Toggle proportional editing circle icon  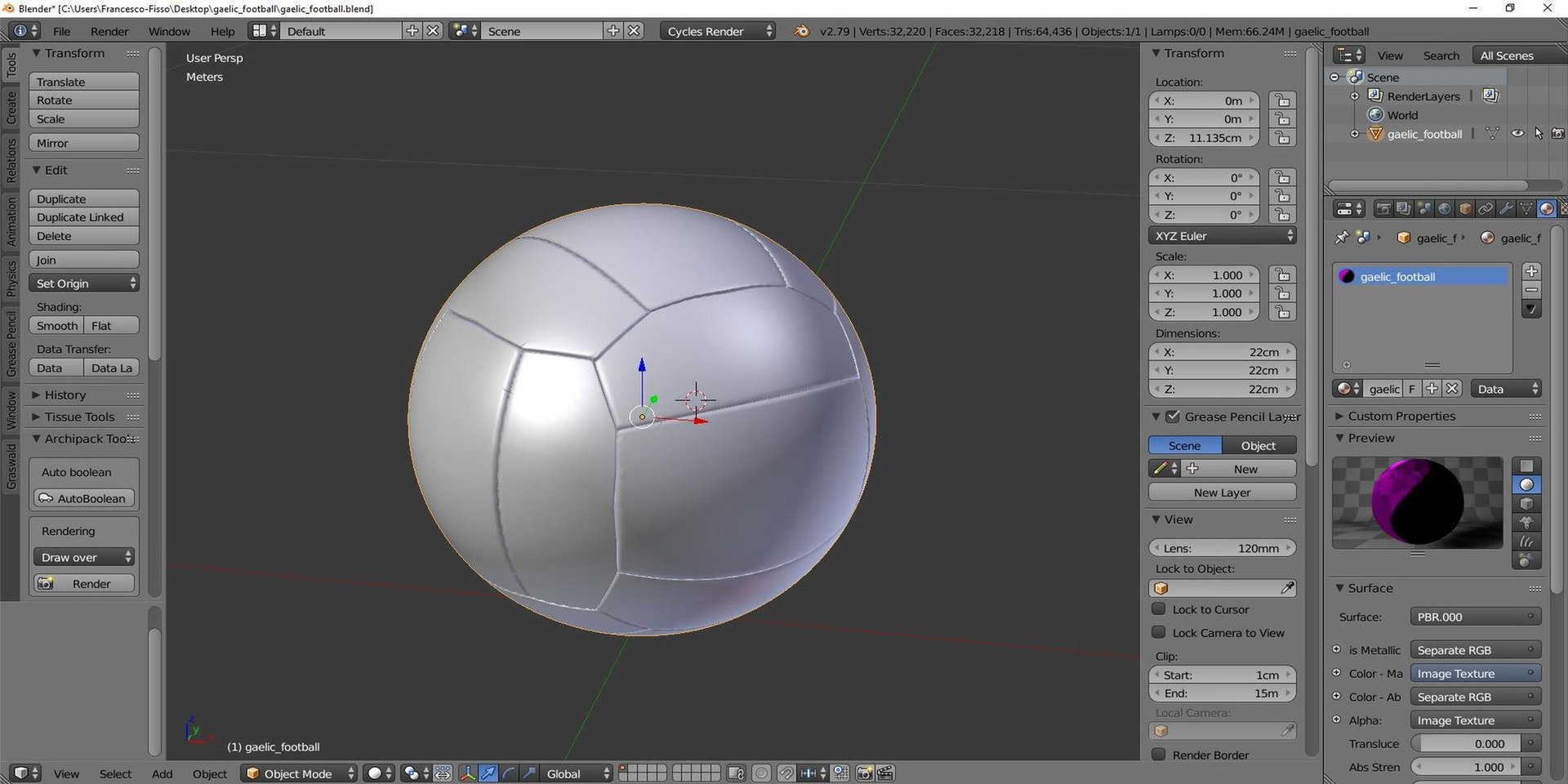point(761,773)
